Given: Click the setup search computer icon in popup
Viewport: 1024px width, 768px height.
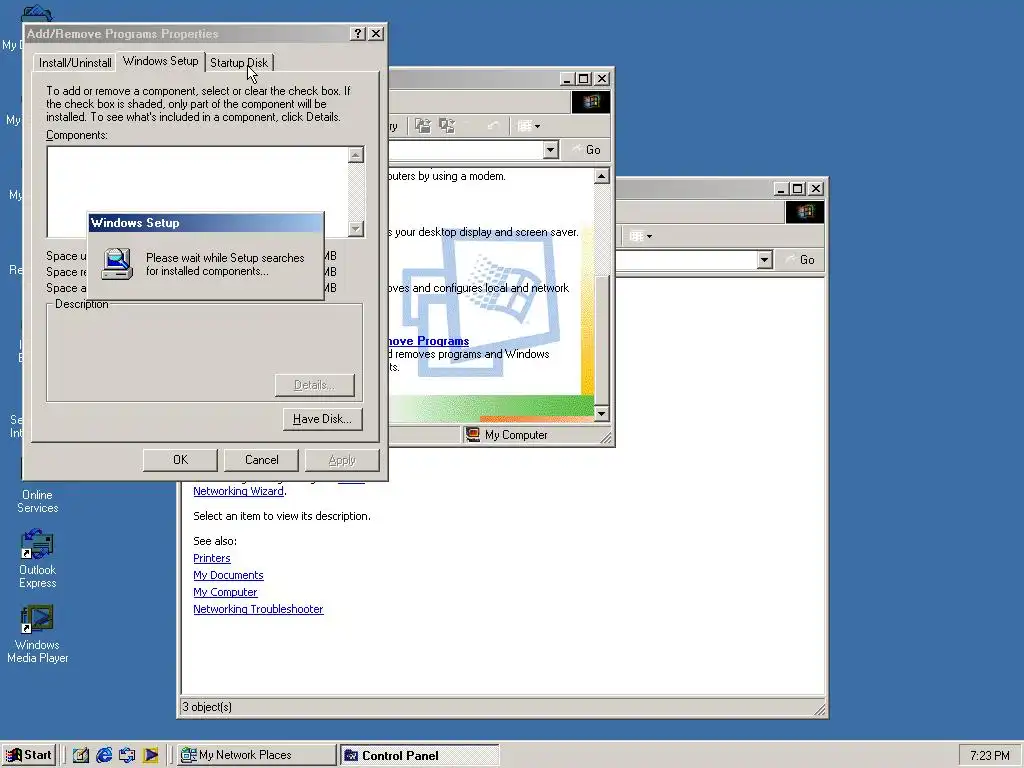Looking at the screenshot, I should (118, 264).
